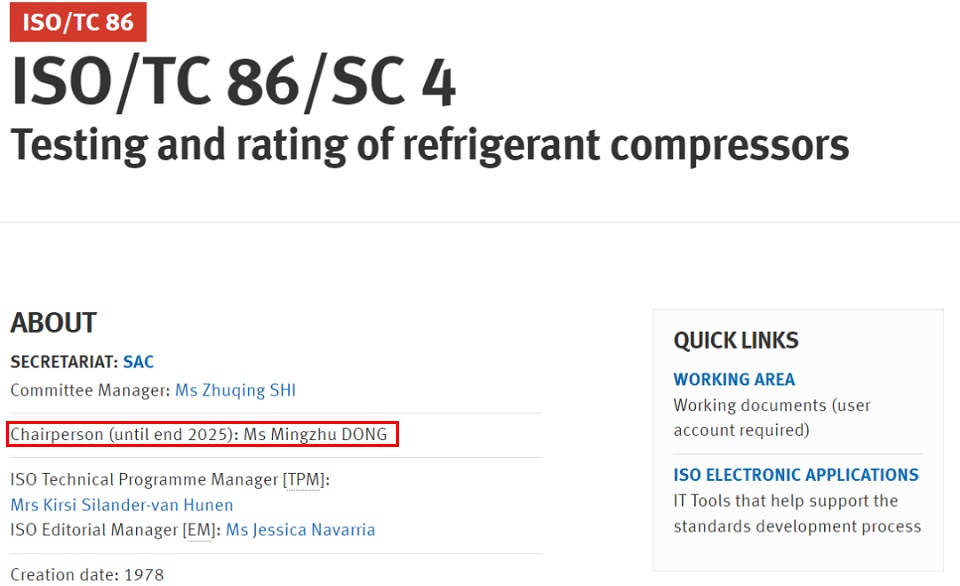Click the Creation date: 1978 text
Viewport: 960px width, 586px height.
[88, 575]
